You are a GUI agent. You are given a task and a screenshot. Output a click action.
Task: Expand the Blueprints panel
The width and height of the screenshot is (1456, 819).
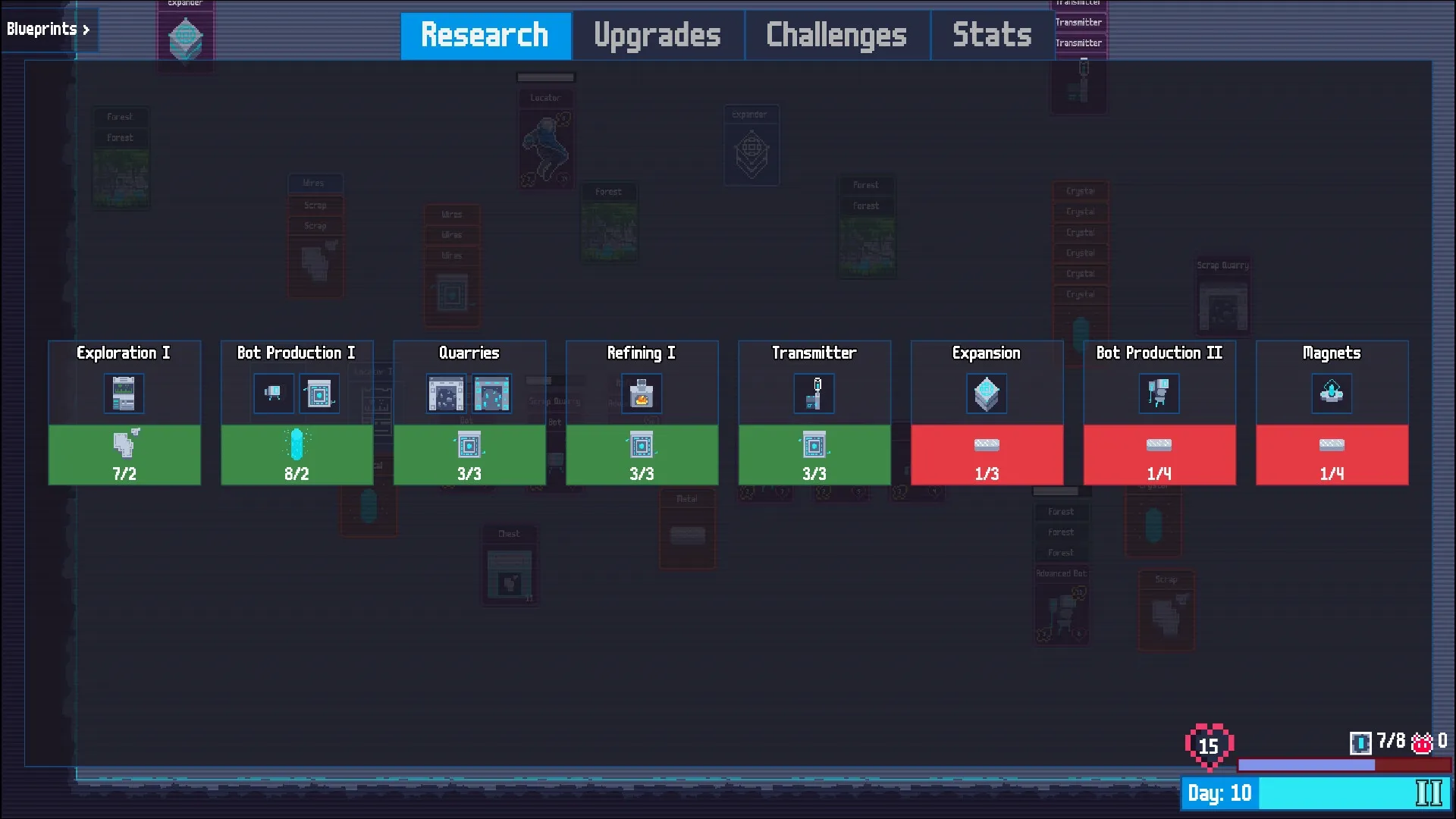[x=49, y=29]
